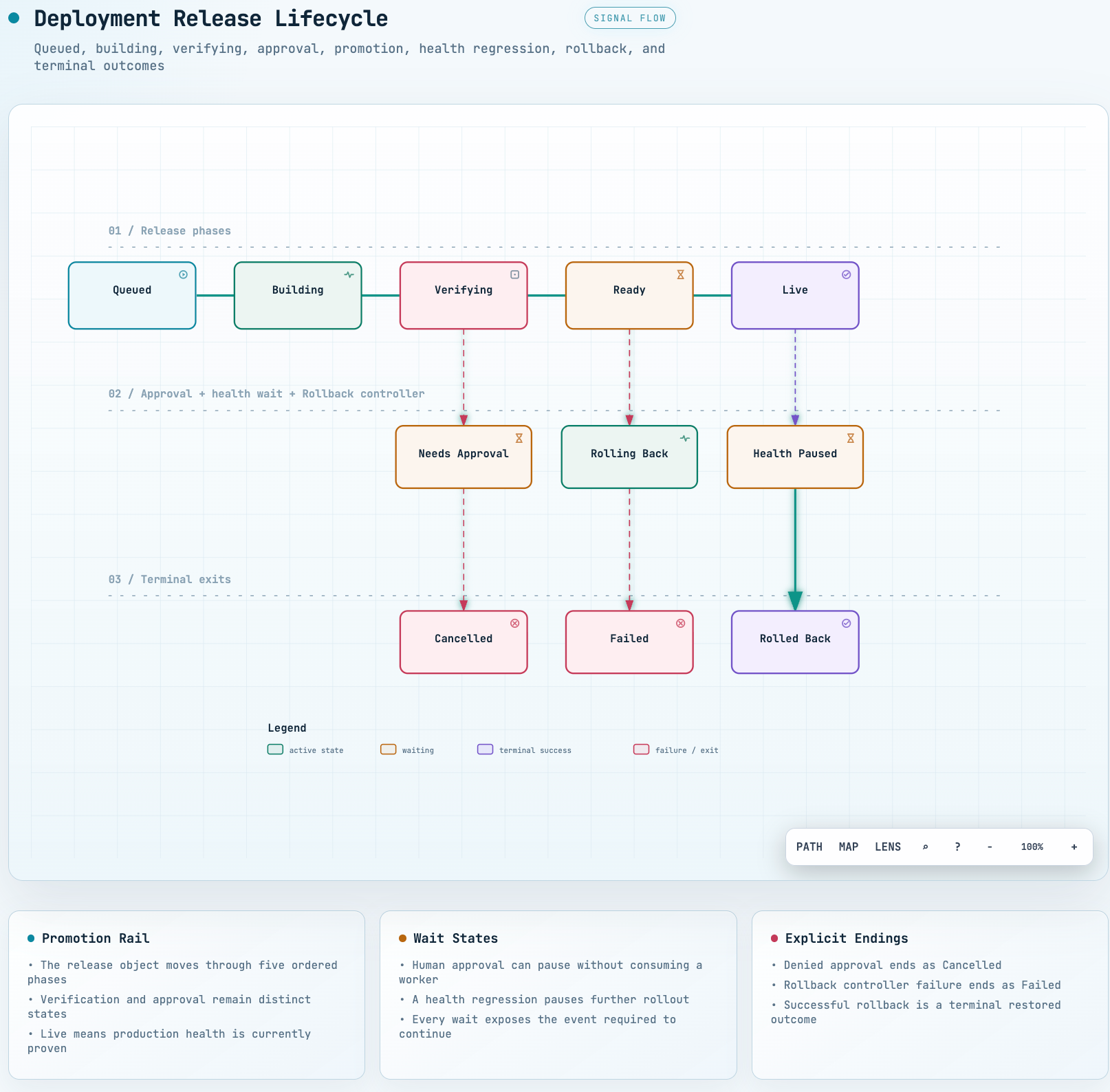1110x1092 pixels.
Task: Click the square icon in Verifying node
Action: point(515,274)
